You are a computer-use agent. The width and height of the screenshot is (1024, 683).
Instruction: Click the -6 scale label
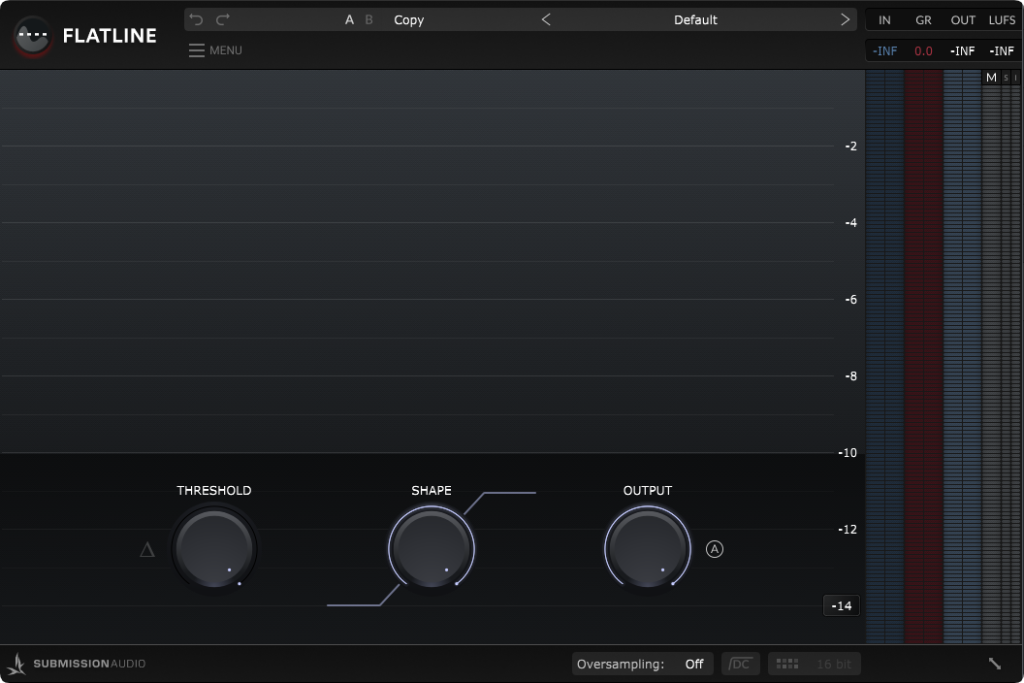pyautogui.click(x=850, y=300)
